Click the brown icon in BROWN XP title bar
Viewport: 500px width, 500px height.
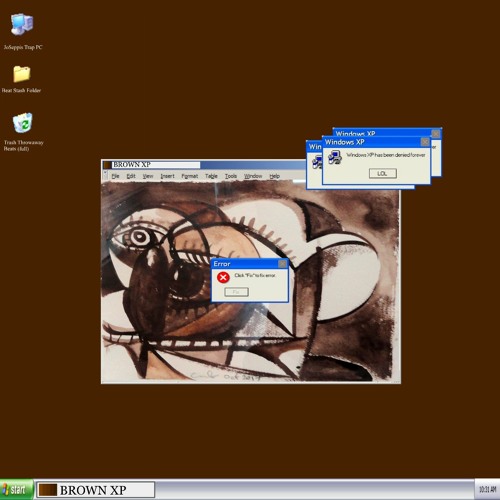click(107, 165)
